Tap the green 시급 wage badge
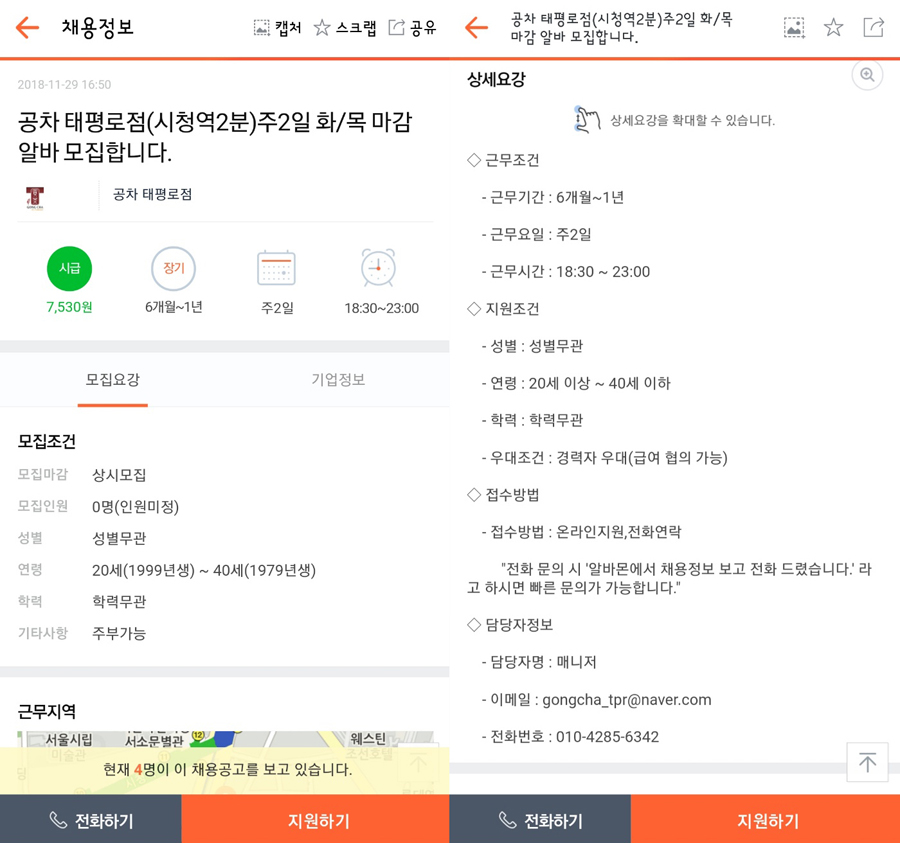This screenshot has width=900, height=843. pos(69,269)
